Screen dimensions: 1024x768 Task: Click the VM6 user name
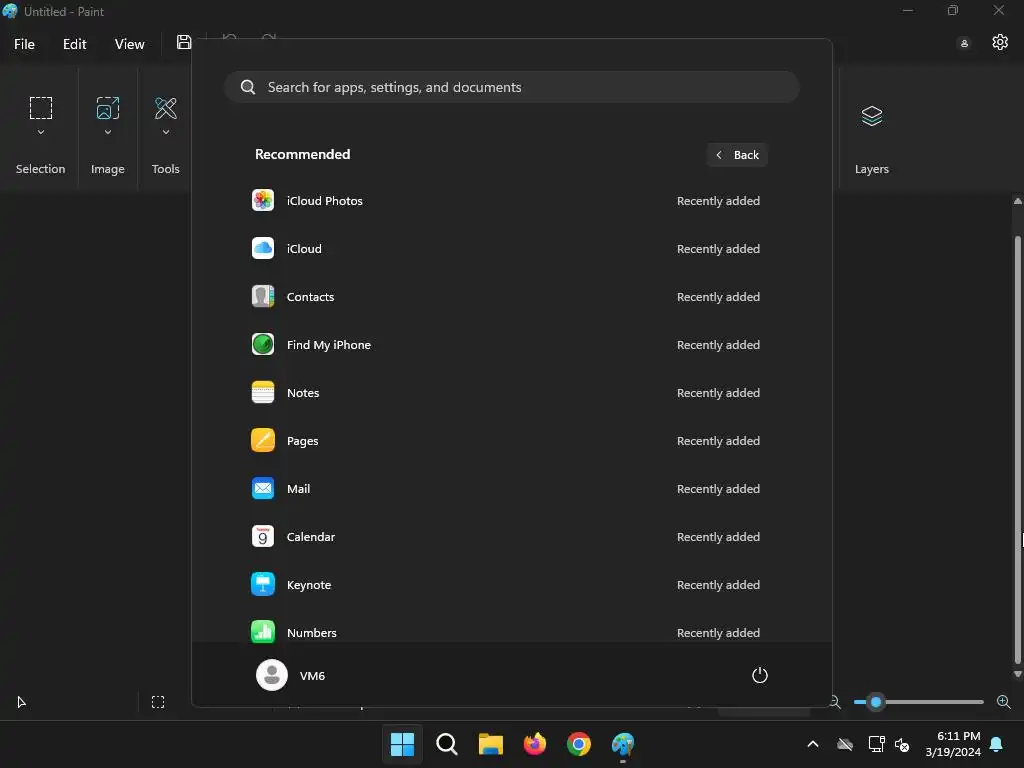coord(312,676)
